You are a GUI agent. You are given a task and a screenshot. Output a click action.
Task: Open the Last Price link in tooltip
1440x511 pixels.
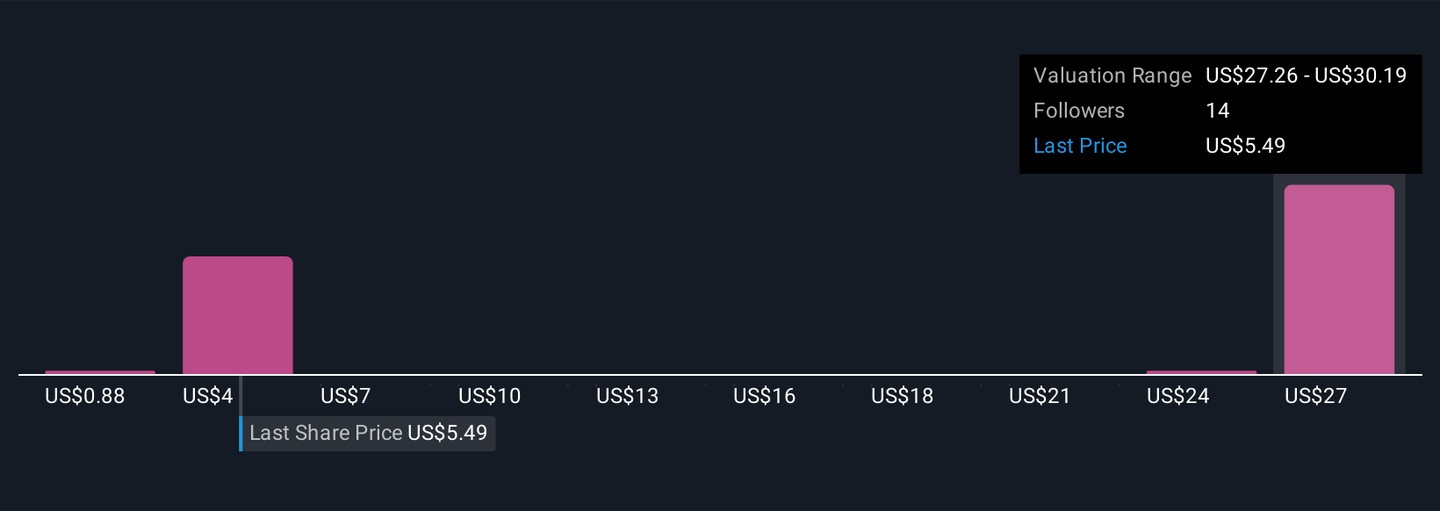tap(1080, 146)
